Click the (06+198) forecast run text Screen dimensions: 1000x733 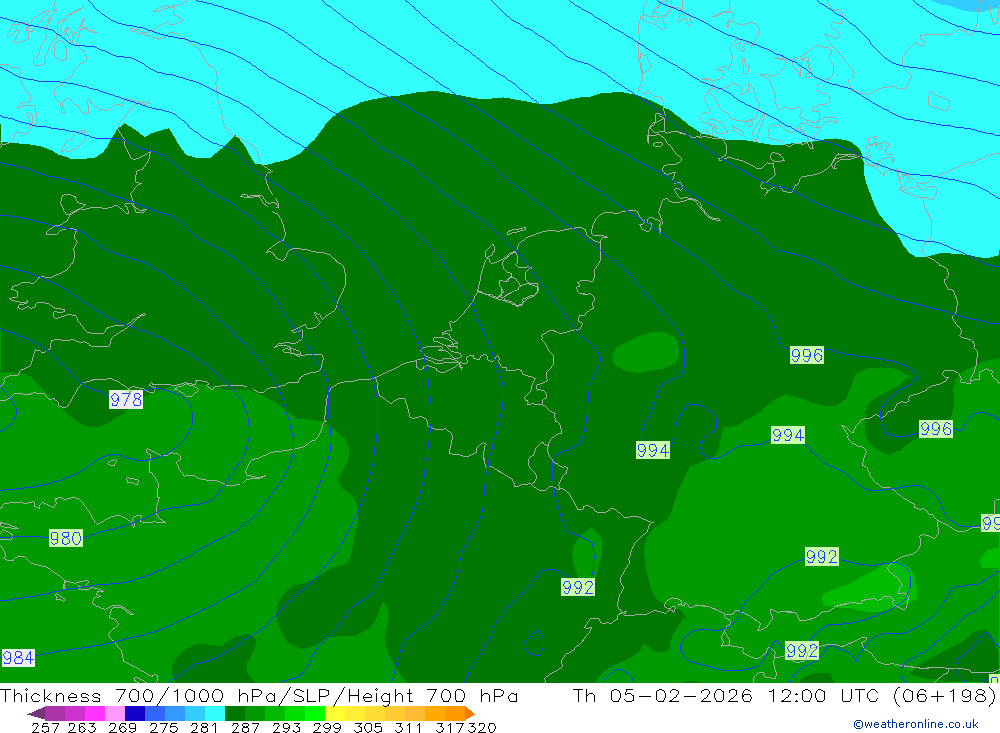point(945,695)
